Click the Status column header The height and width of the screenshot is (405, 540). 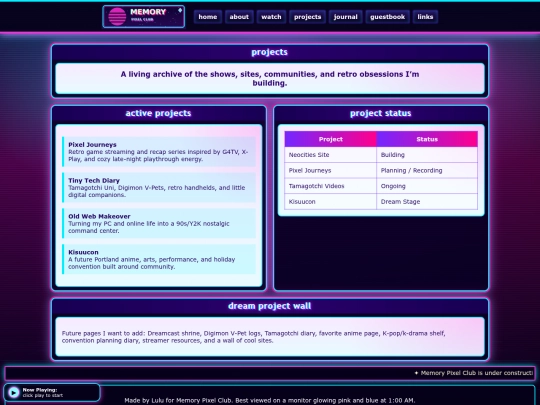(427, 139)
